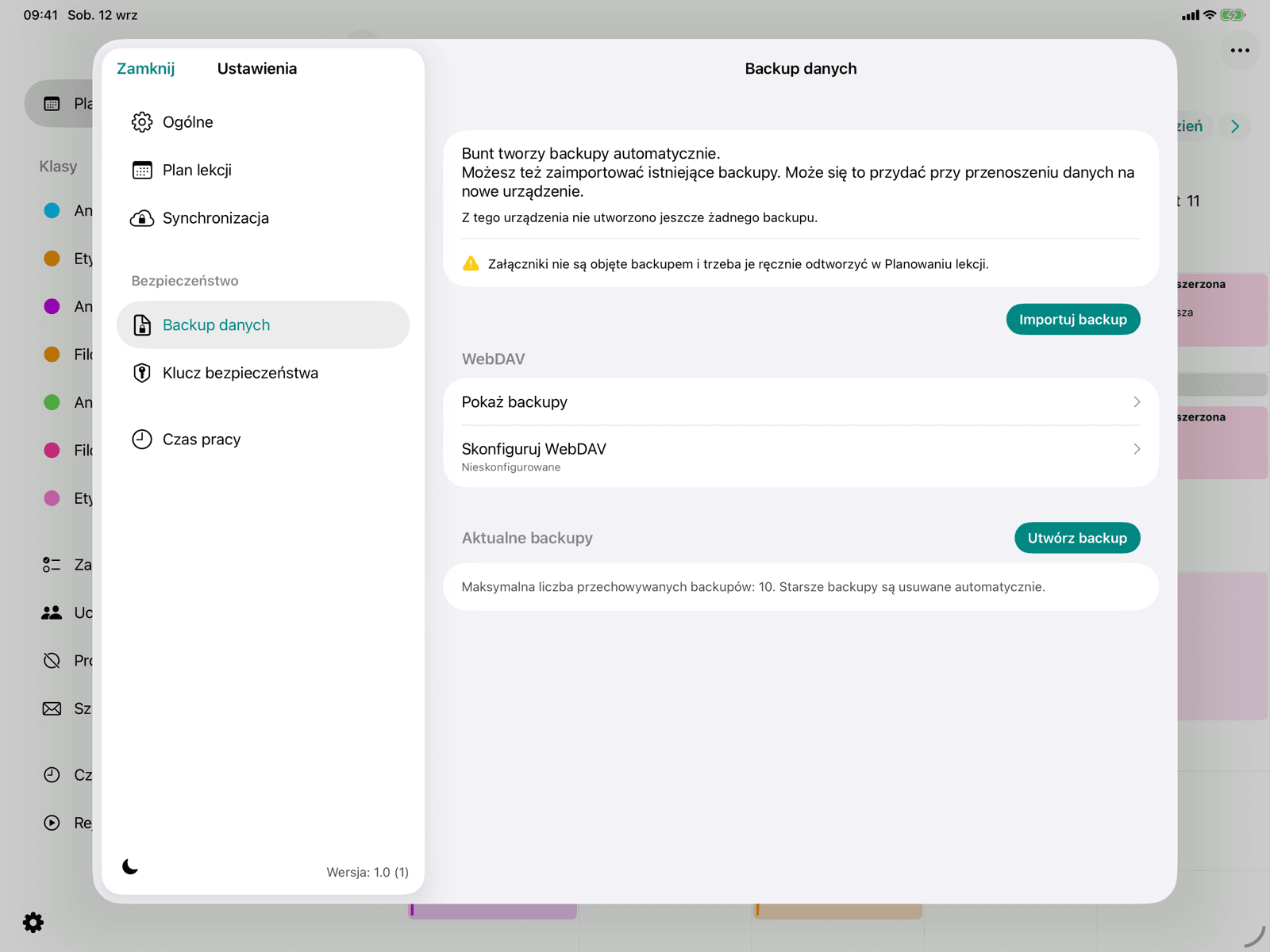This screenshot has height=952, width=1270.
Task: Open Skonfiguruj WebDAV configuration
Action: [x=801, y=456]
